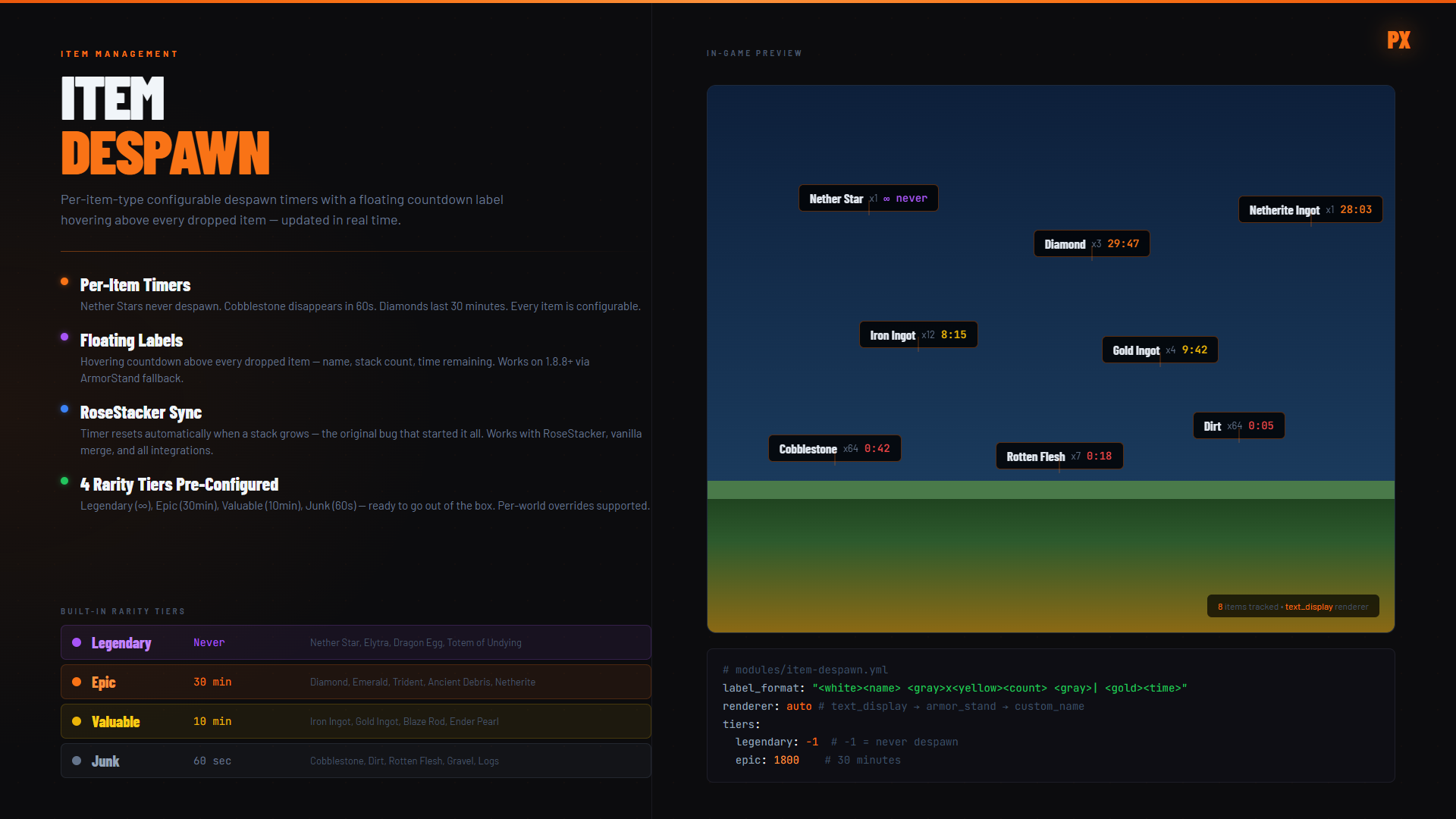Click the Legendary tier name
1456x819 pixels.
point(121,643)
